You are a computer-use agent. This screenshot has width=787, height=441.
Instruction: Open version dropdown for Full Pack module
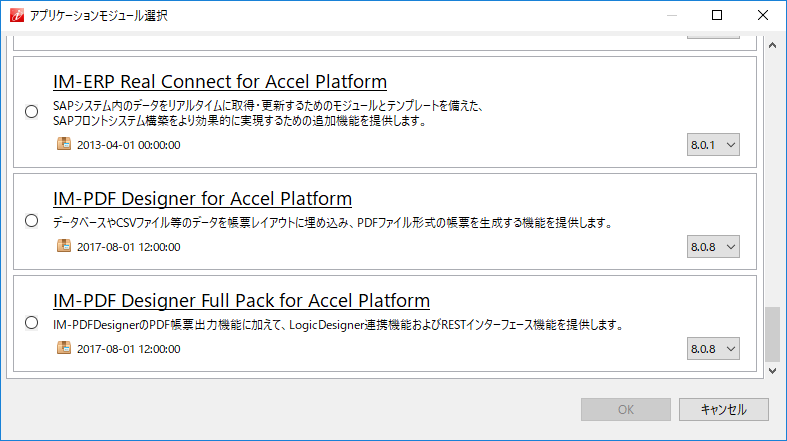(x=713, y=349)
